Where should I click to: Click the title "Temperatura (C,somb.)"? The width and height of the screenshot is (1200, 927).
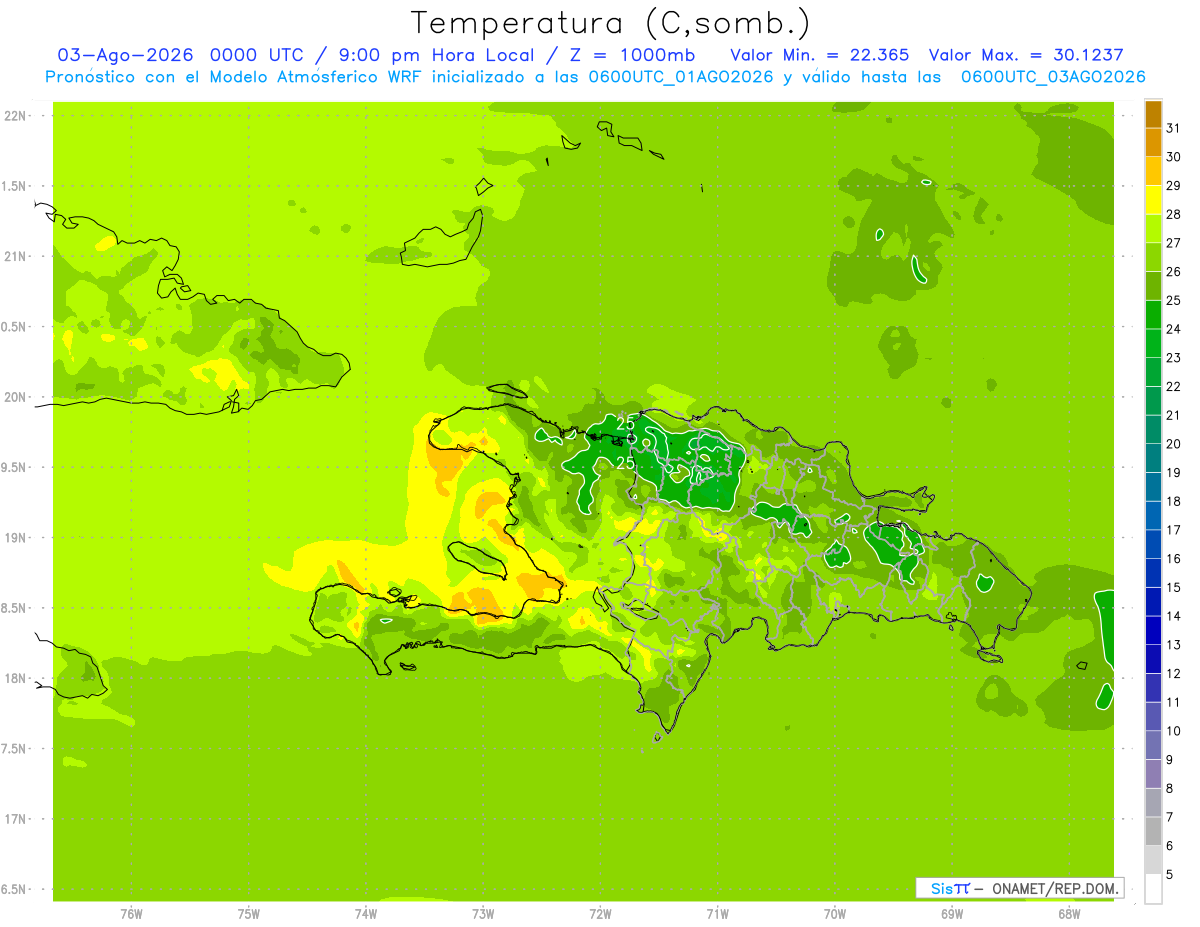coord(611,23)
